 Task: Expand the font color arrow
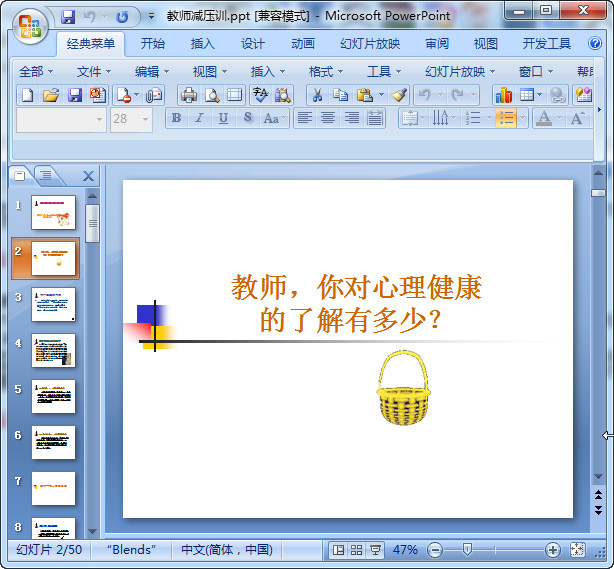pos(559,118)
